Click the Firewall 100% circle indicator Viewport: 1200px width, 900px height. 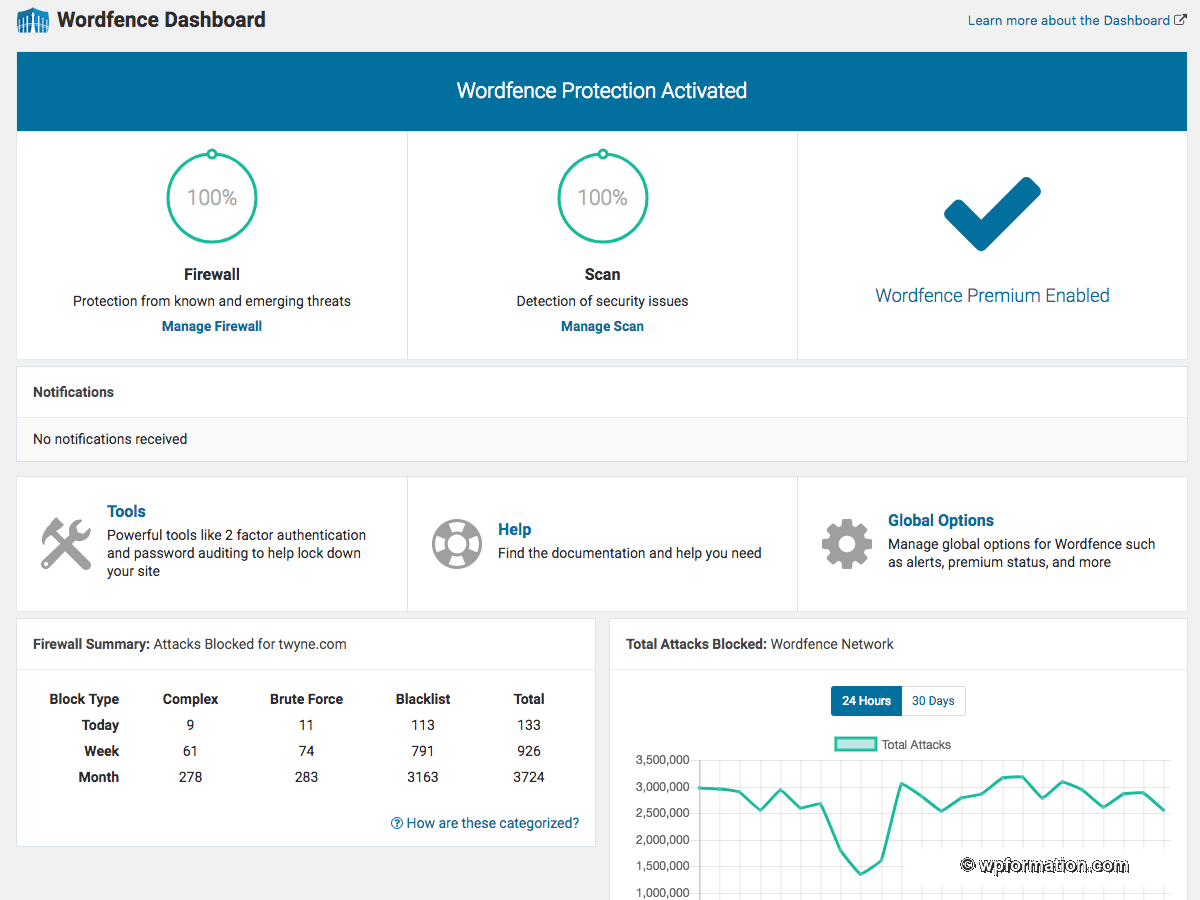212,196
